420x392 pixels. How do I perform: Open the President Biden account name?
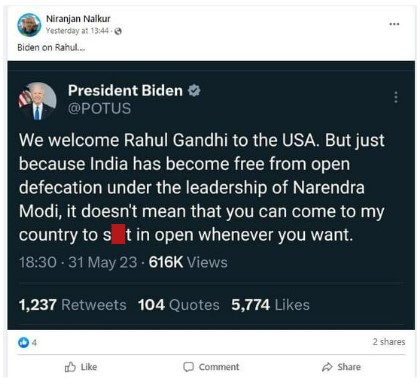tap(125, 90)
